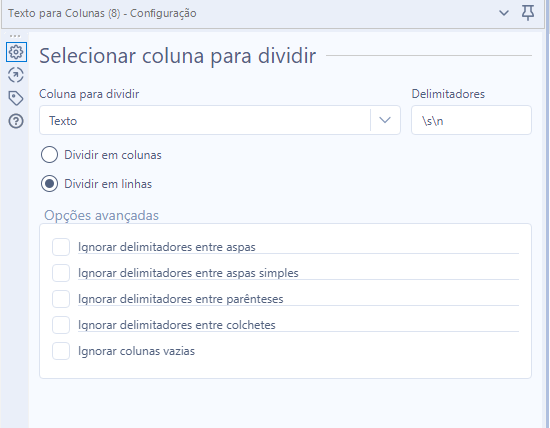Click the three dots grip above sidebar
The height and width of the screenshot is (428, 550).
click(15, 36)
